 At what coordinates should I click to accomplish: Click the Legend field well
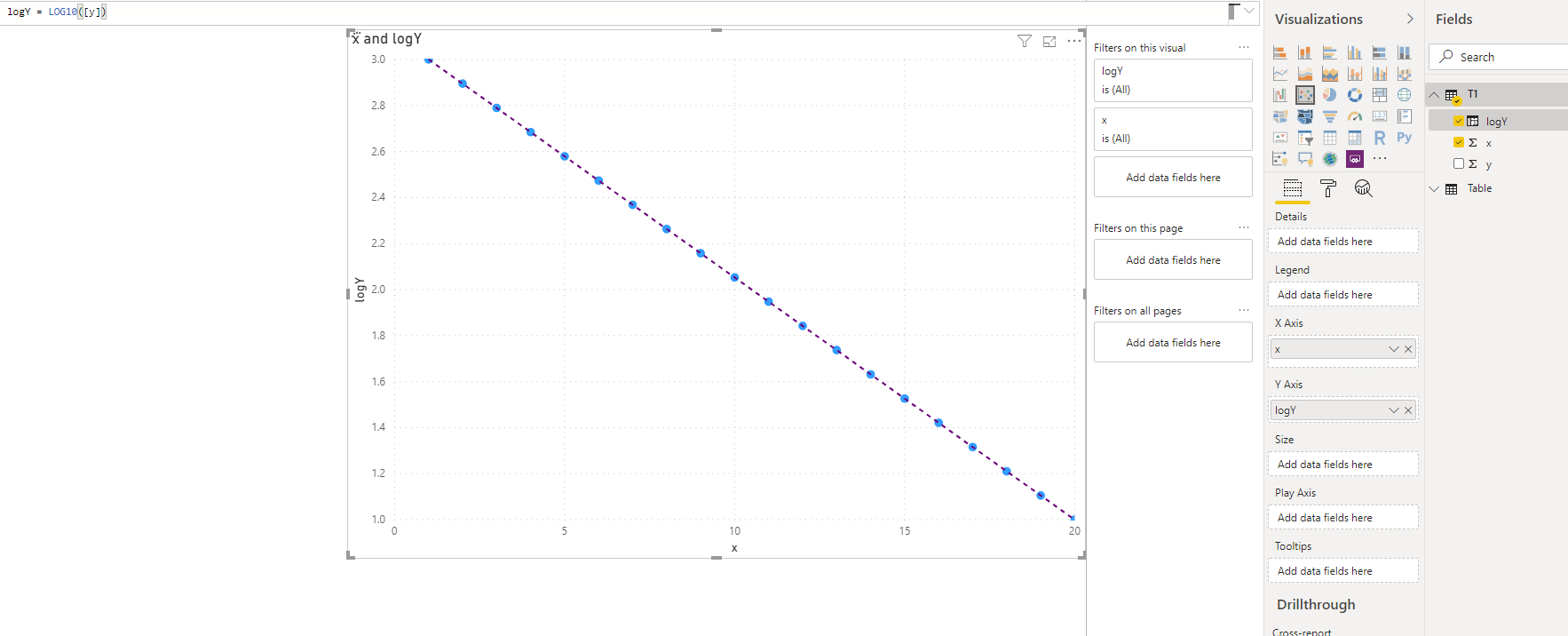click(1342, 295)
